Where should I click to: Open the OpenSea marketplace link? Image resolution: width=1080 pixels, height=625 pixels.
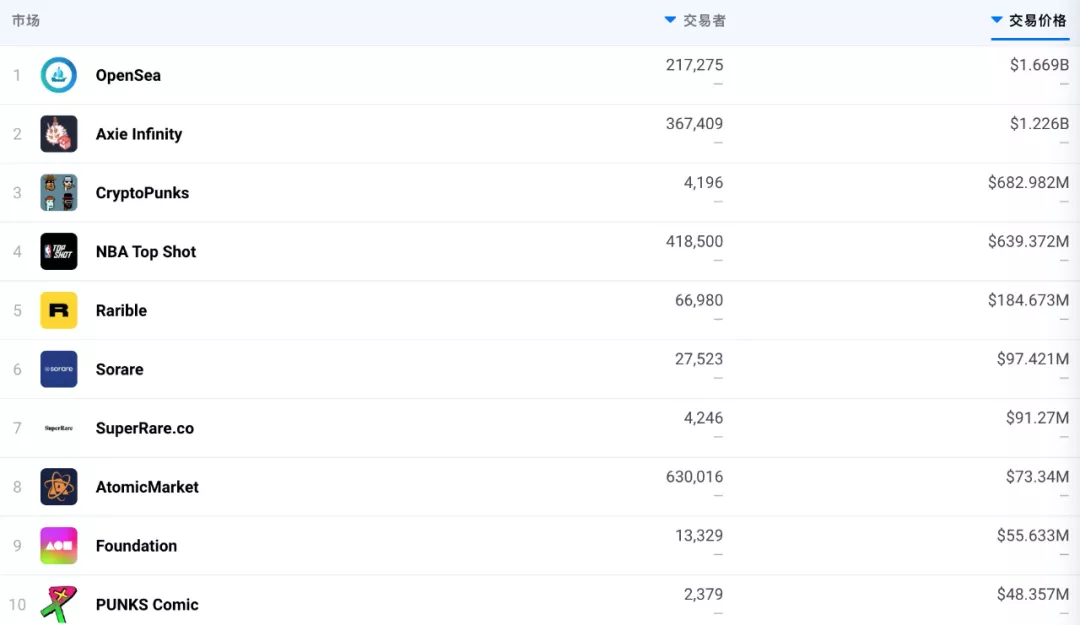[128, 75]
